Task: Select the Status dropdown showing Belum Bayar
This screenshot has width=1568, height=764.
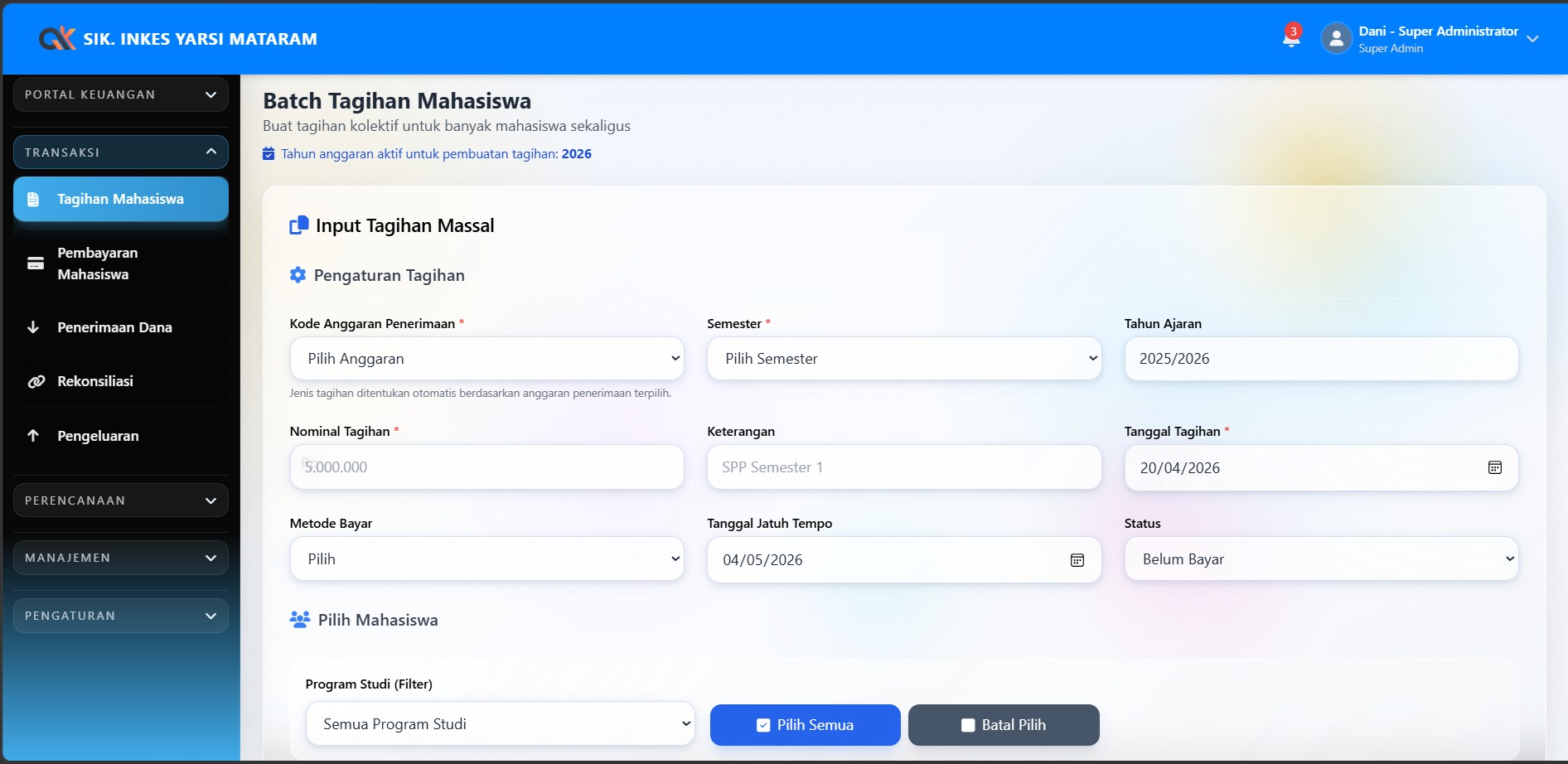Action: (x=1320, y=559)
